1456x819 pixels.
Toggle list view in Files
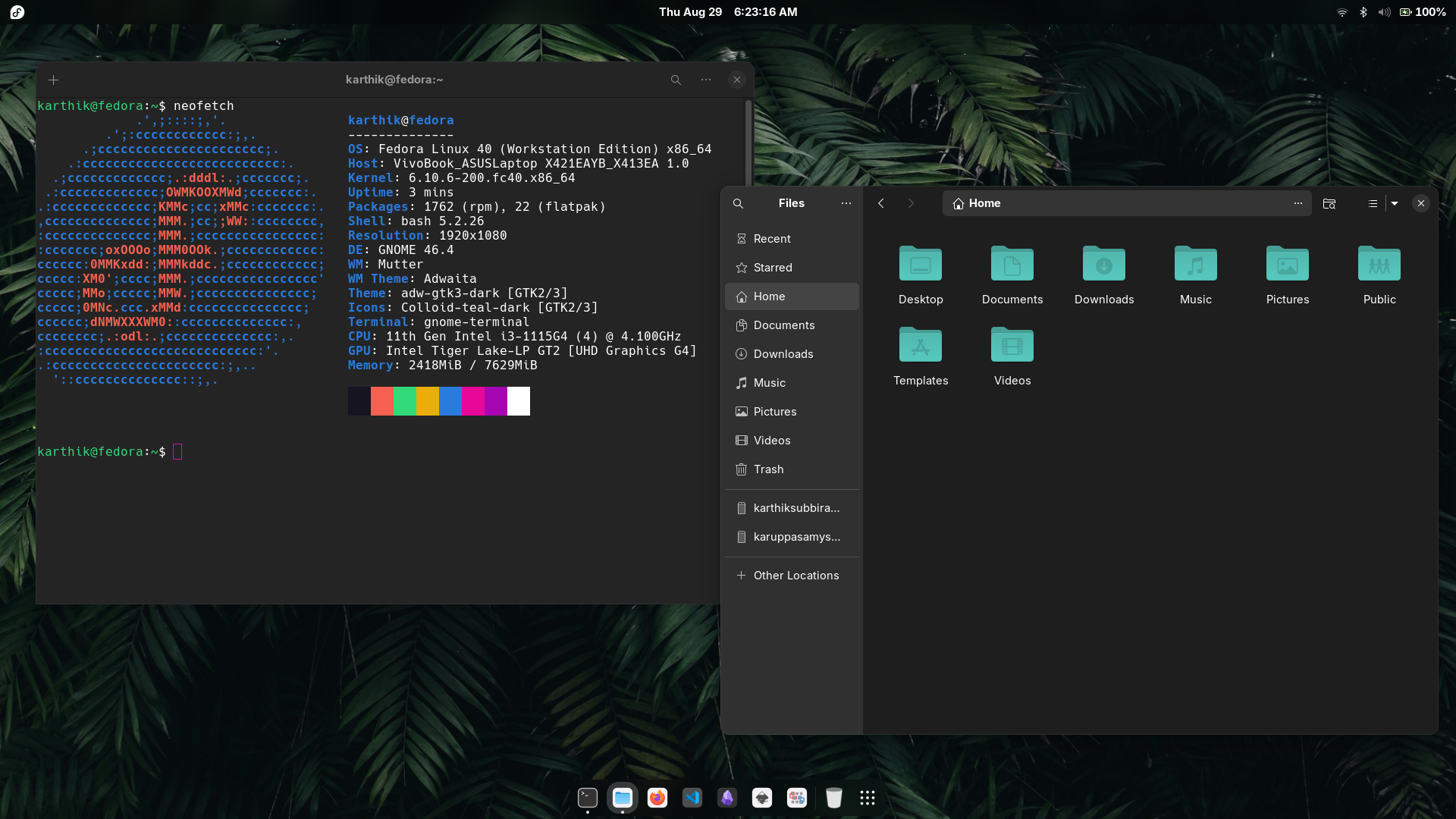point(1373,203)
